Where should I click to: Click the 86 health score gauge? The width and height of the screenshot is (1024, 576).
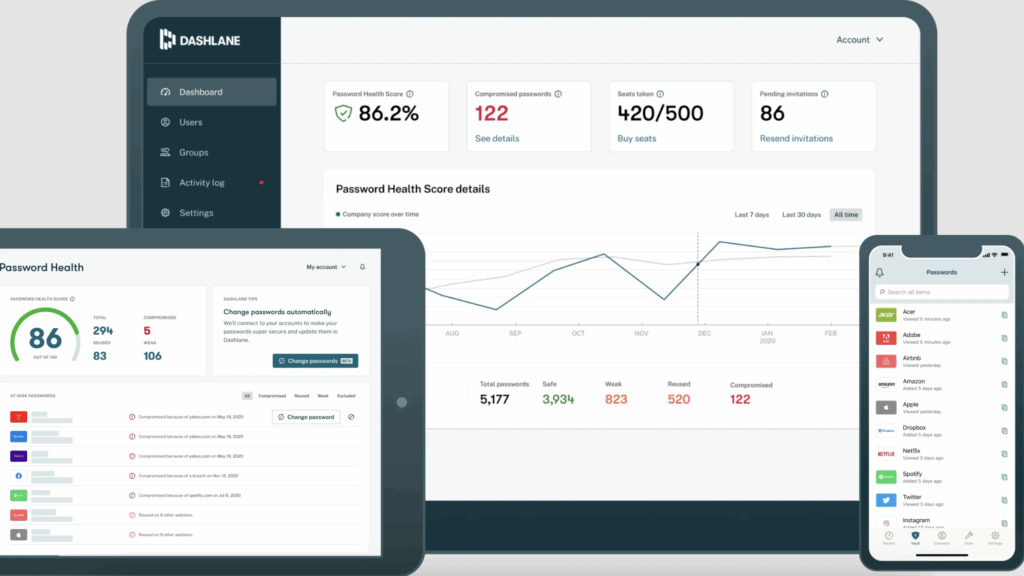[x=44, y=337]
